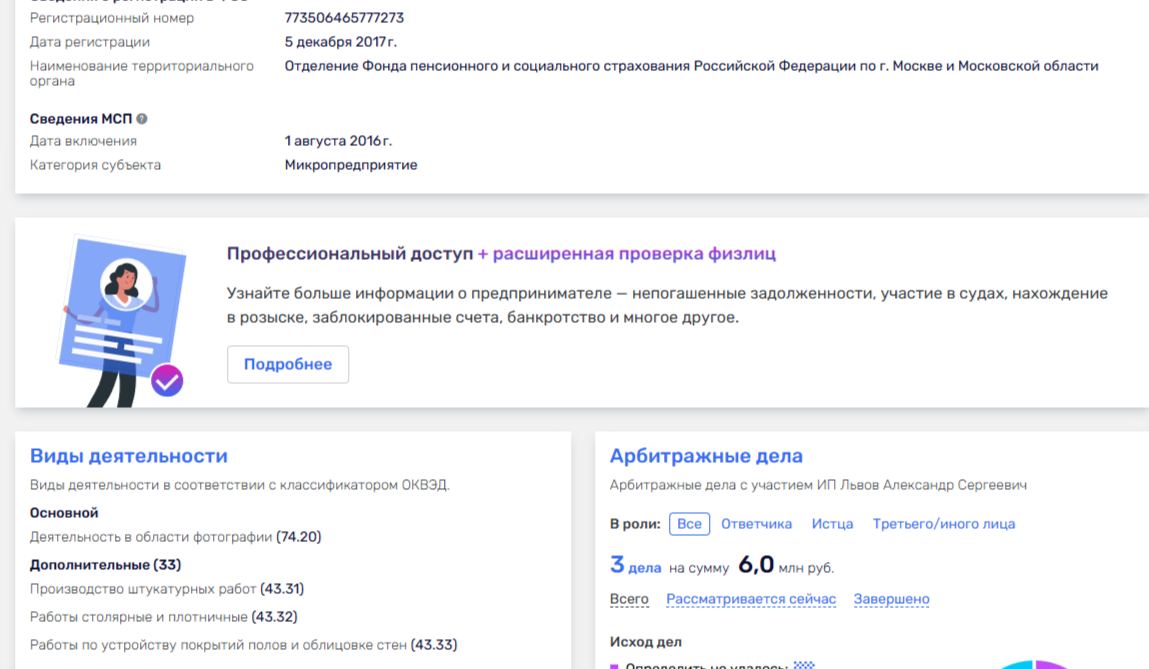The height and width of the screenshot is (669, 1149).
Task: Click the Профессиональный доступ promo heading
Action: click(501, 254)
